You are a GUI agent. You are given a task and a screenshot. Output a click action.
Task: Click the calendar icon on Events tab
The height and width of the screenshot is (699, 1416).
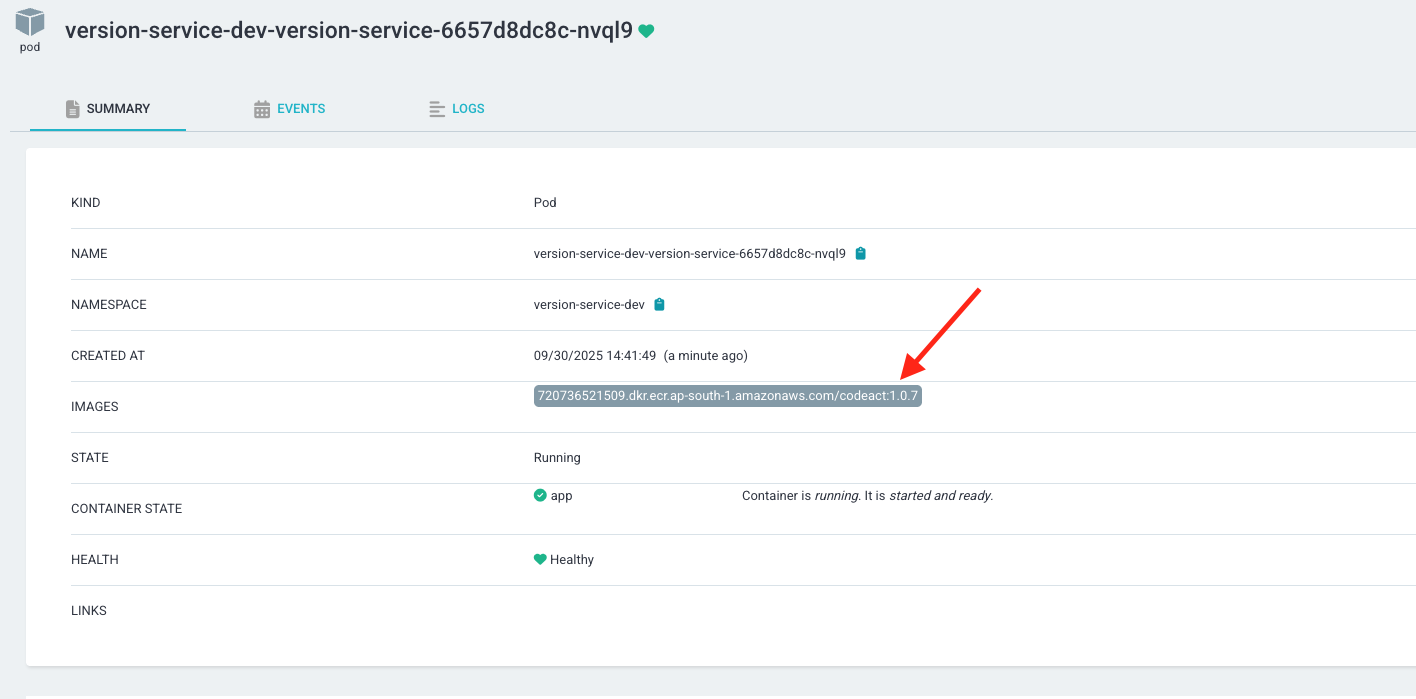[x=262, y=109]
